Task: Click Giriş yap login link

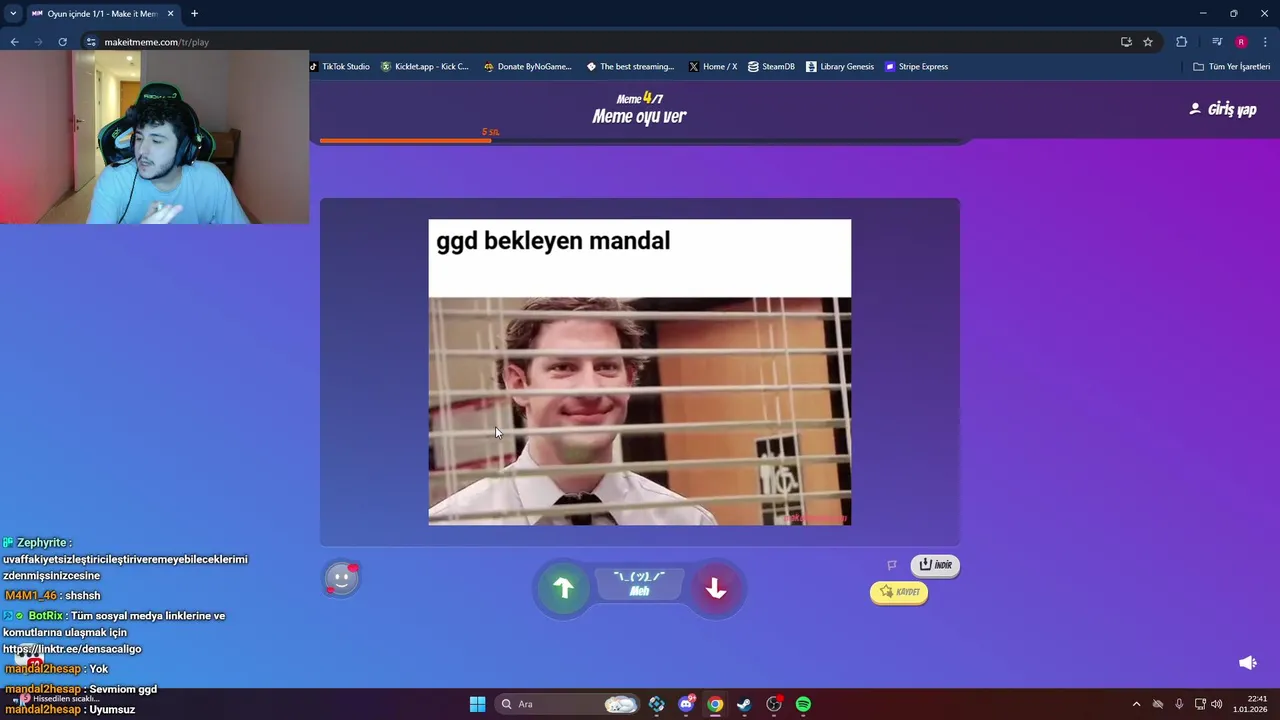Action: tap(1222, 109)
